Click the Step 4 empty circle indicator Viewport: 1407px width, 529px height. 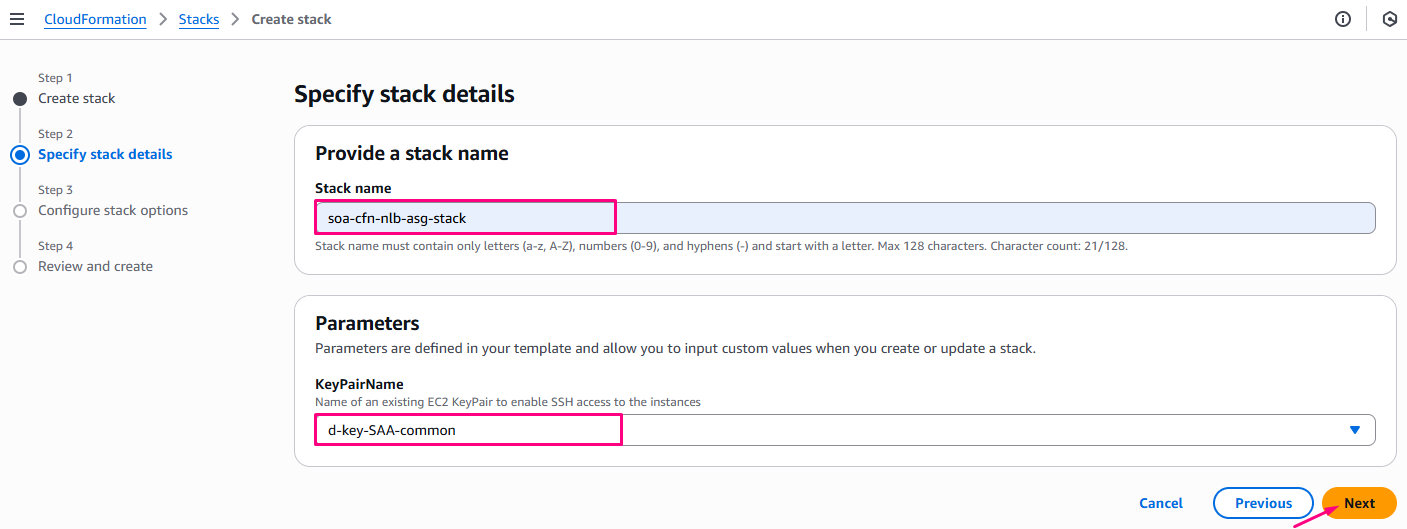(20, 267)
